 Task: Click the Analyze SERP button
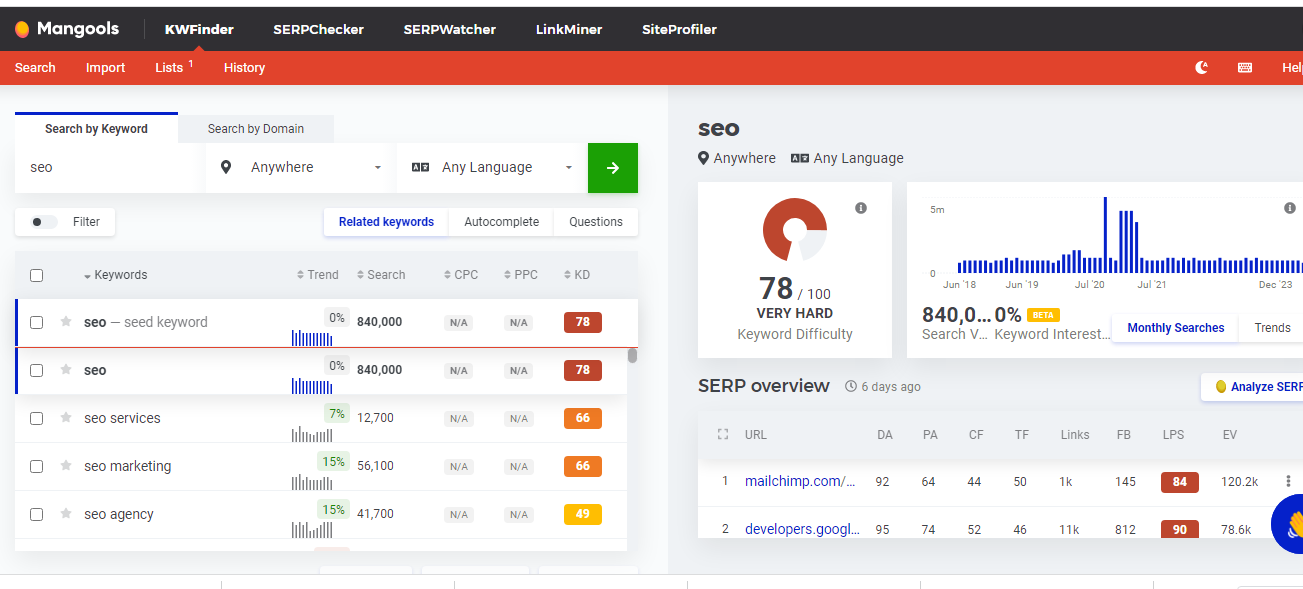1256,387
